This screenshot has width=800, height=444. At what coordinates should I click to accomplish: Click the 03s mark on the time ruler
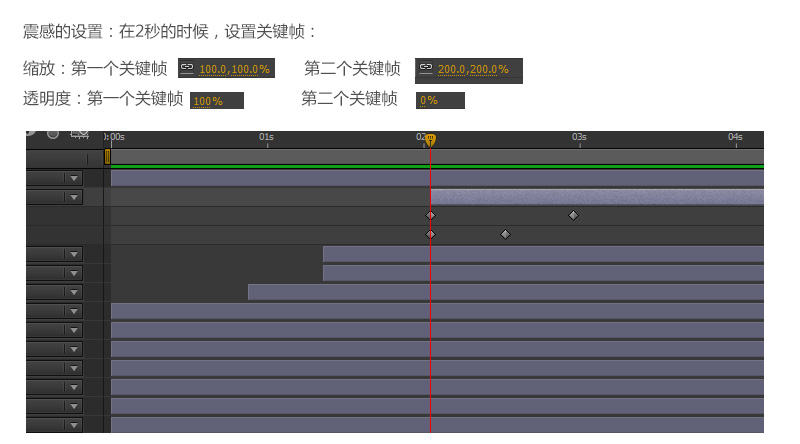579,137
